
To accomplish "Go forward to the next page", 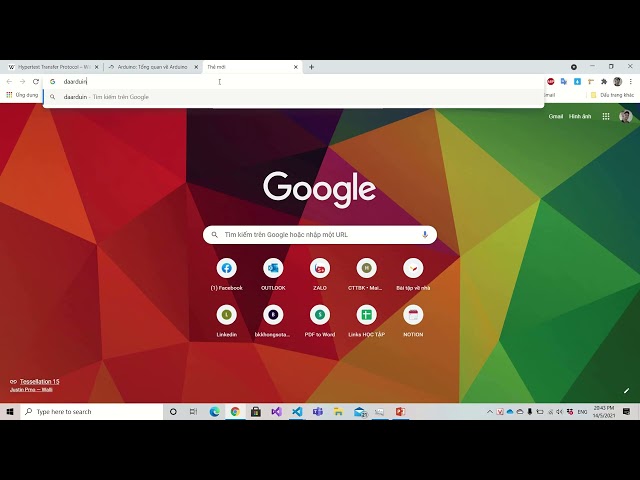I will pos(22,82).
